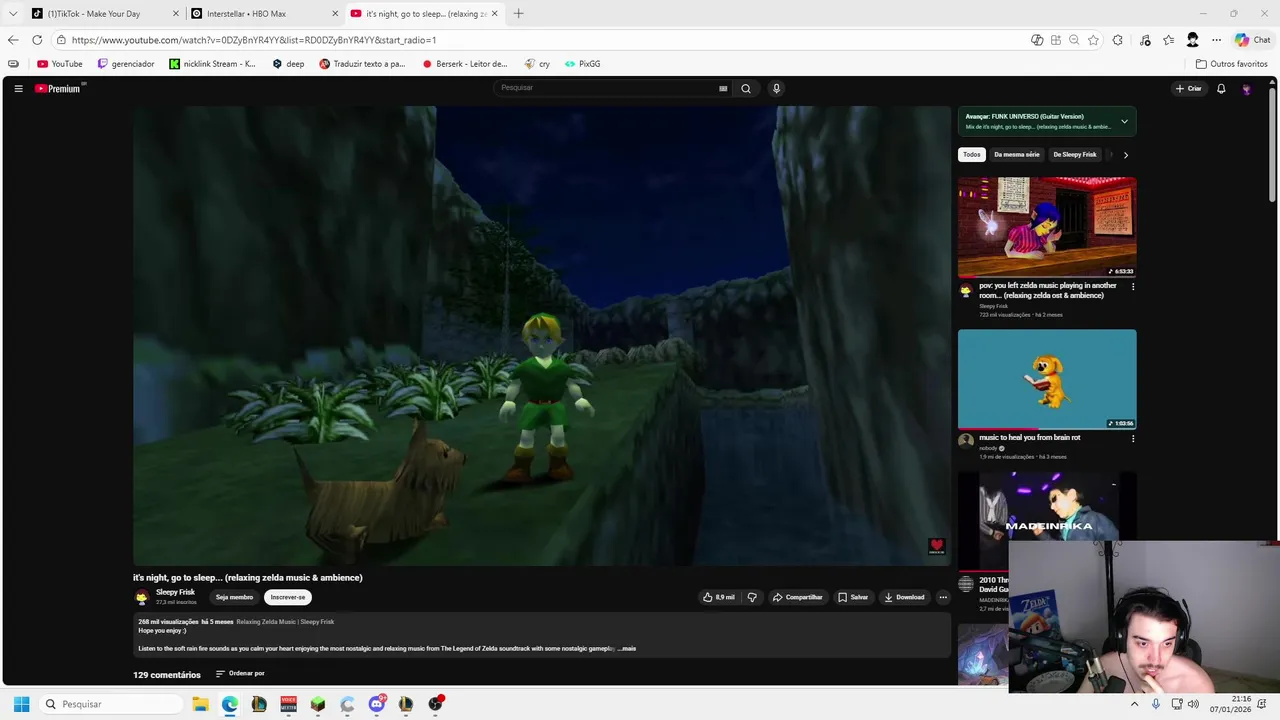
Task: Open the Sleepy Frisk channel name link
Action: (175, 592)
